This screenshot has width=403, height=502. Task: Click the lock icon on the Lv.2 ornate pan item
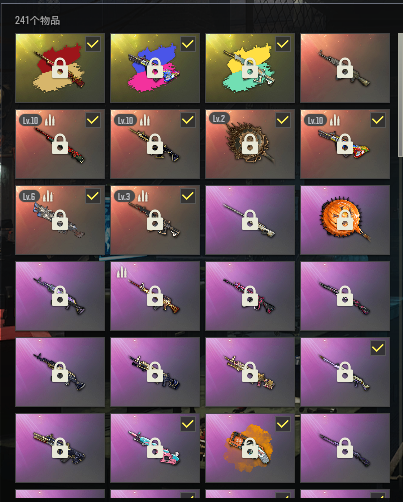tap(250, 144)
